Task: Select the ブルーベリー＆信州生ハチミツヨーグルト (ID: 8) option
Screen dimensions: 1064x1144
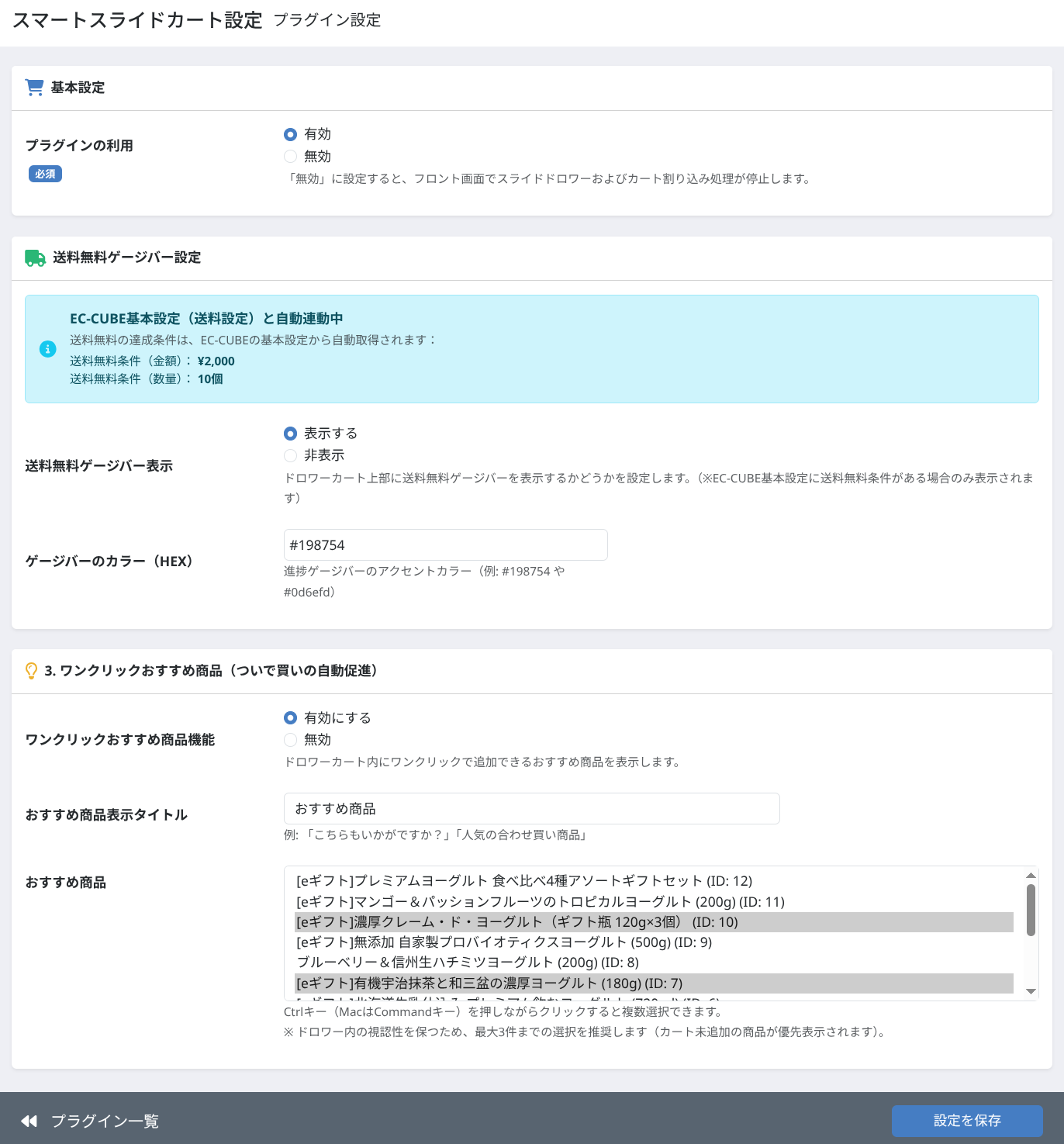Action: (x=655, y=963)
